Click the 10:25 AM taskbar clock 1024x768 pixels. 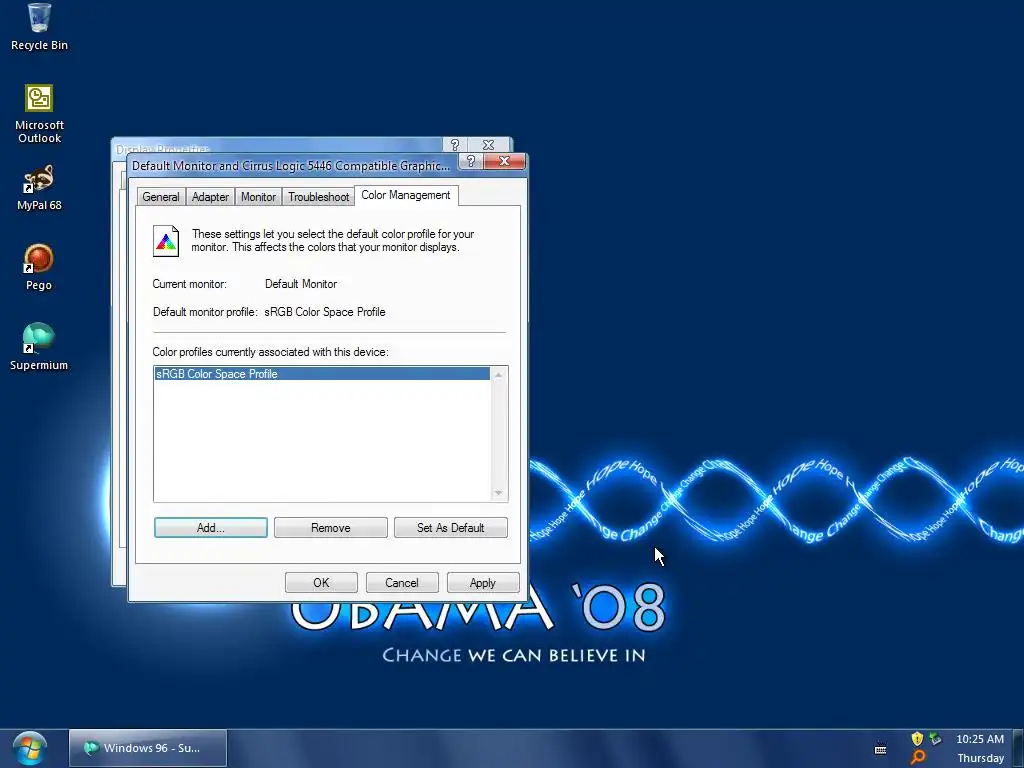980,739
